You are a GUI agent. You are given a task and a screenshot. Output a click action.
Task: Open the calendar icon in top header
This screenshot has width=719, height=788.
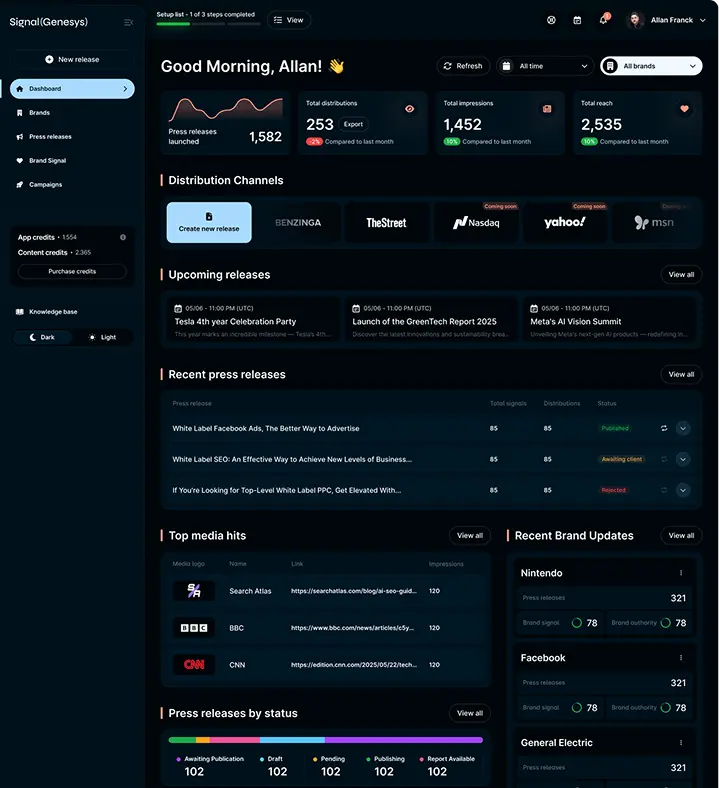tap(577, 20)
